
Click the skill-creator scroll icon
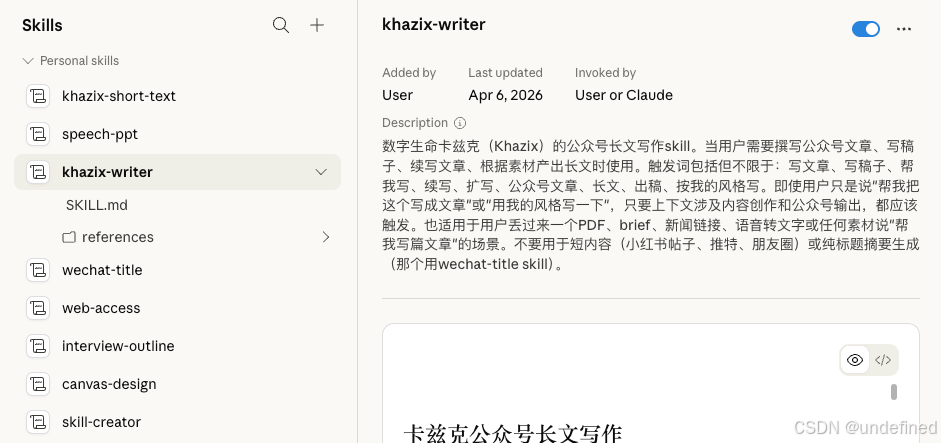coord(38,422)
